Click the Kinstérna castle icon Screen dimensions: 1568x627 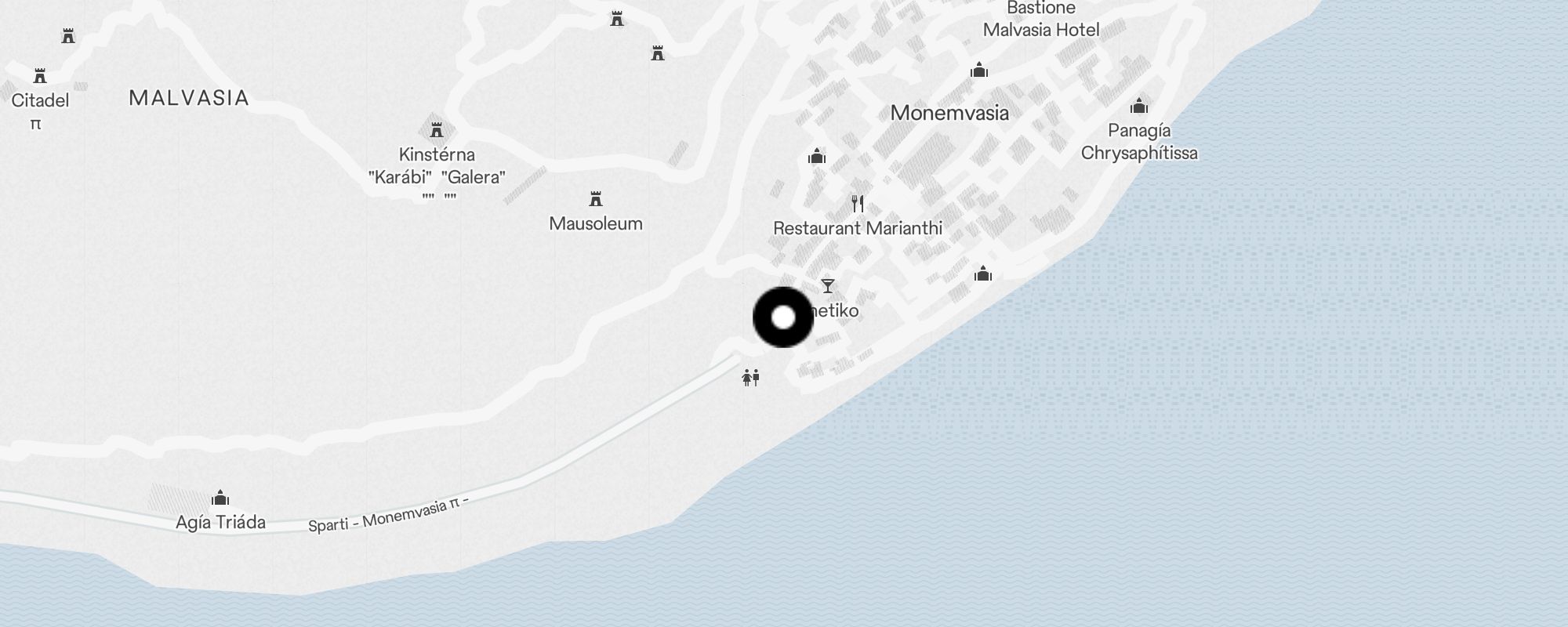437,130
